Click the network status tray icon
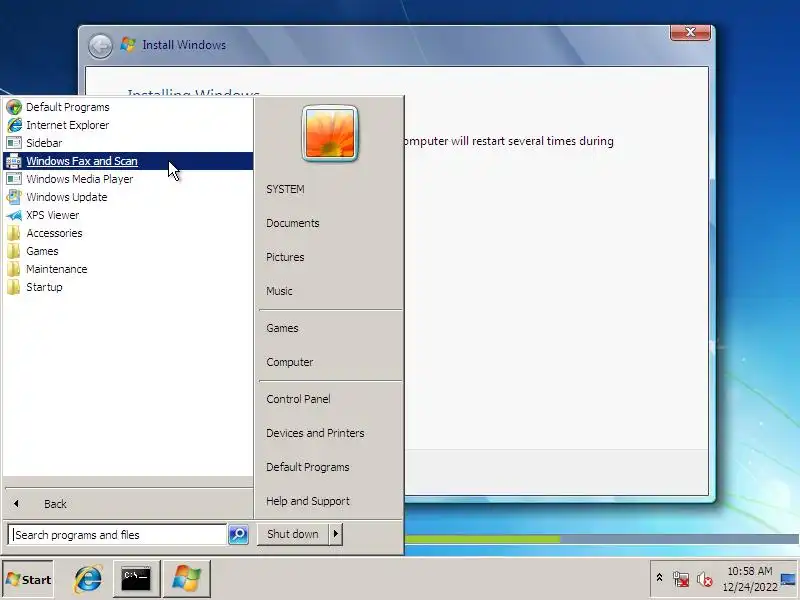This screenshot has width=800, height=600. pos(681,579)
